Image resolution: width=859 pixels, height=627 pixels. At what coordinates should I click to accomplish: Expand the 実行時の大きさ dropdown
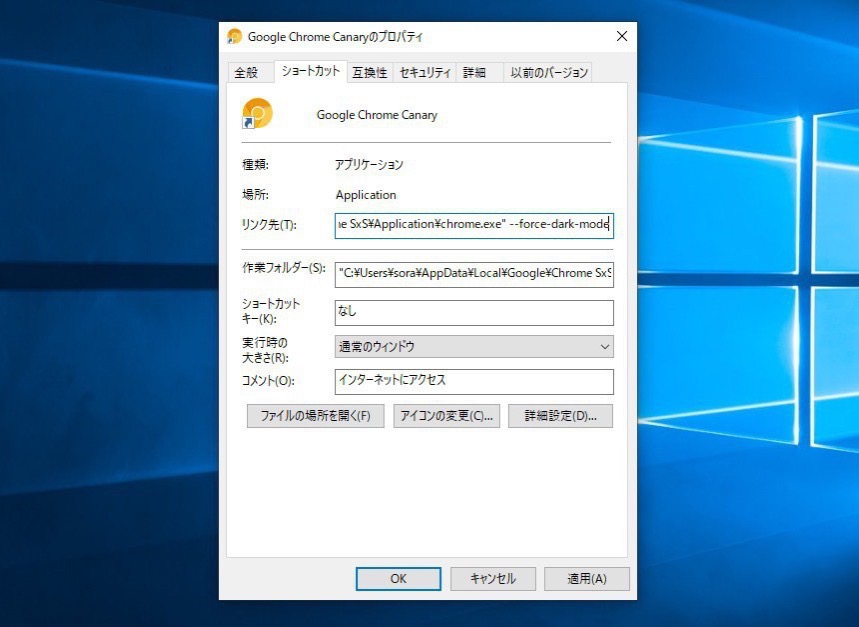(x=473, y=346)
